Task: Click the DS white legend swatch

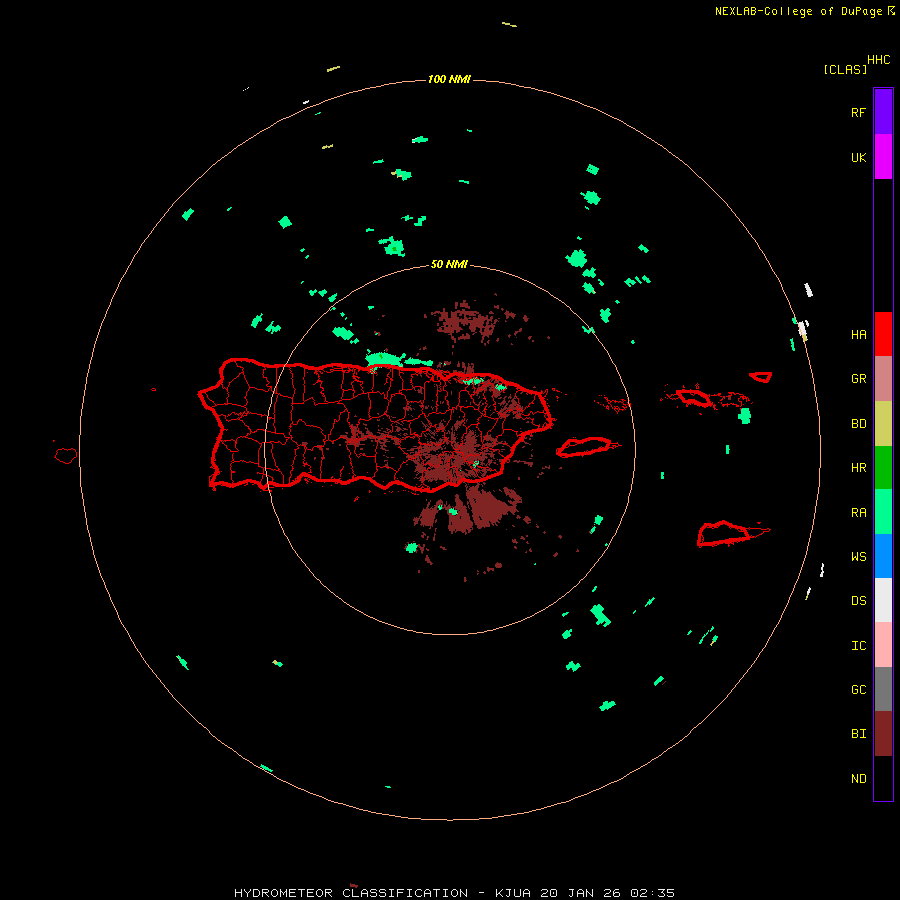Action: tap(883, 600)
